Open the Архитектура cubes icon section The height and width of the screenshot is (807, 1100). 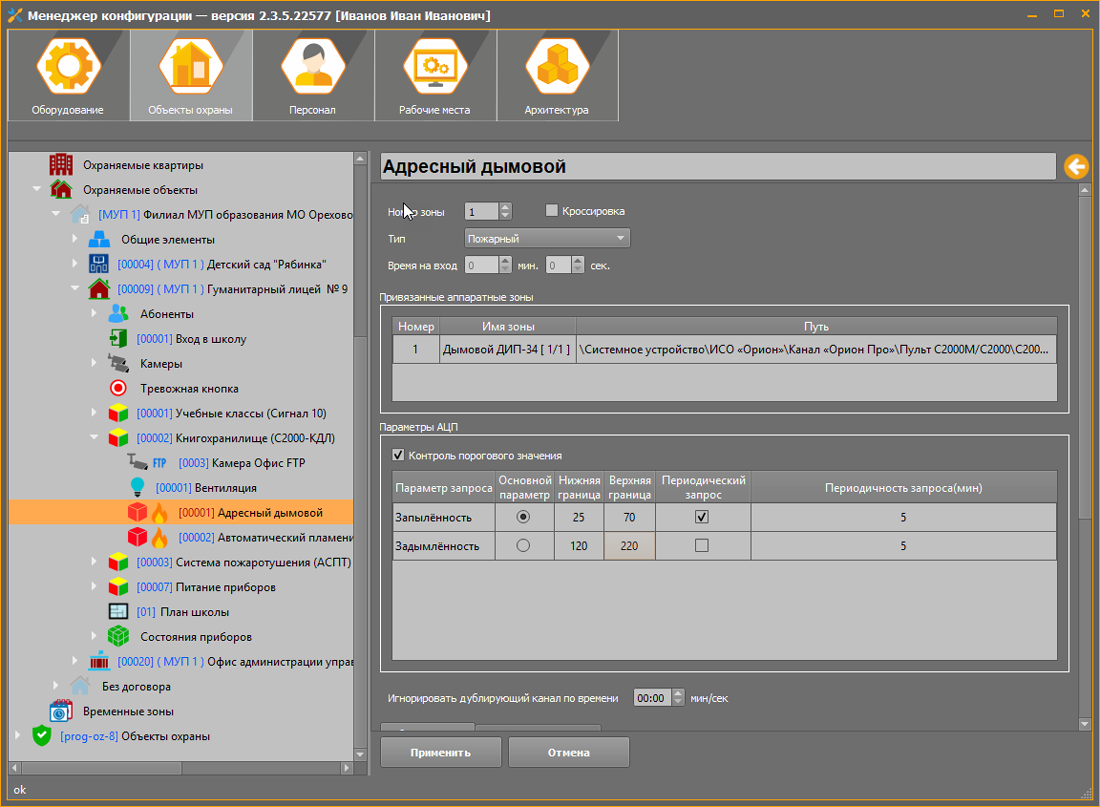(x=556, y=70)
